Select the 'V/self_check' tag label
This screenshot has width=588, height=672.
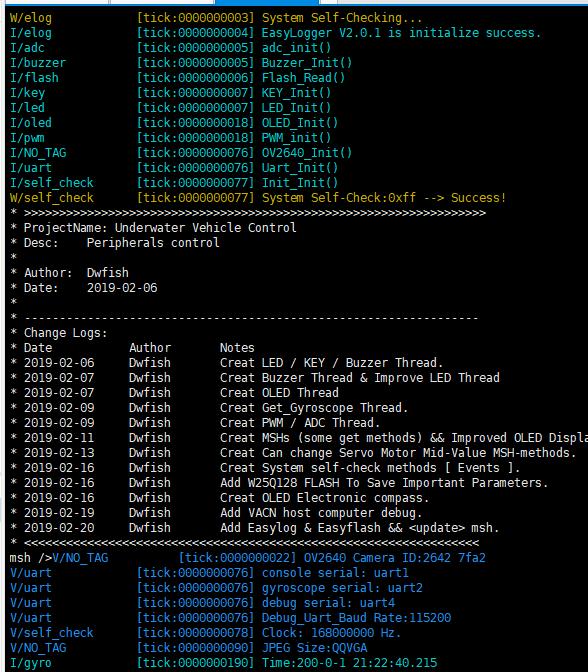(52, 633)
